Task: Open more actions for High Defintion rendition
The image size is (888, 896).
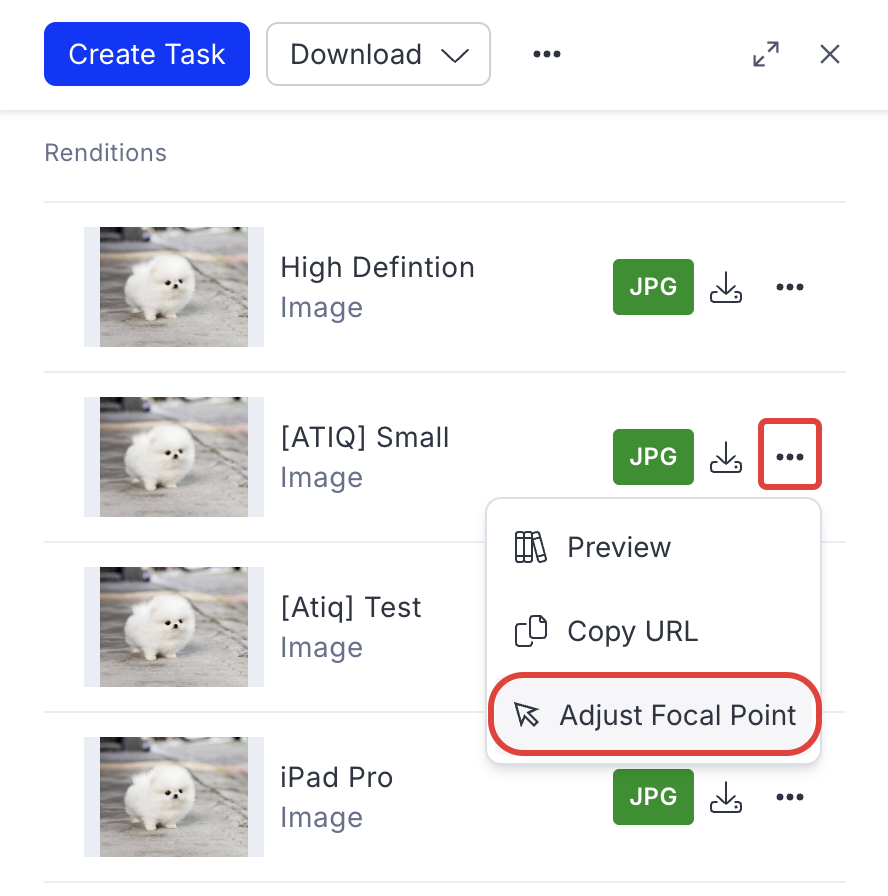Action: [790, 287]
